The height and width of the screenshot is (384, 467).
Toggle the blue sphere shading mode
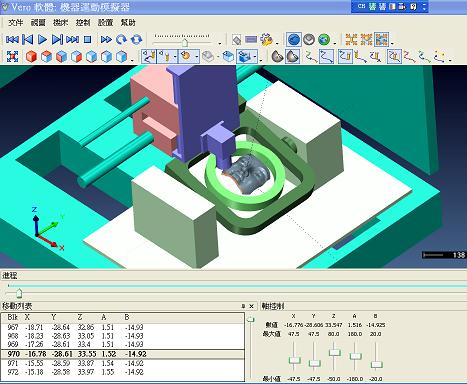coord(293,40)
